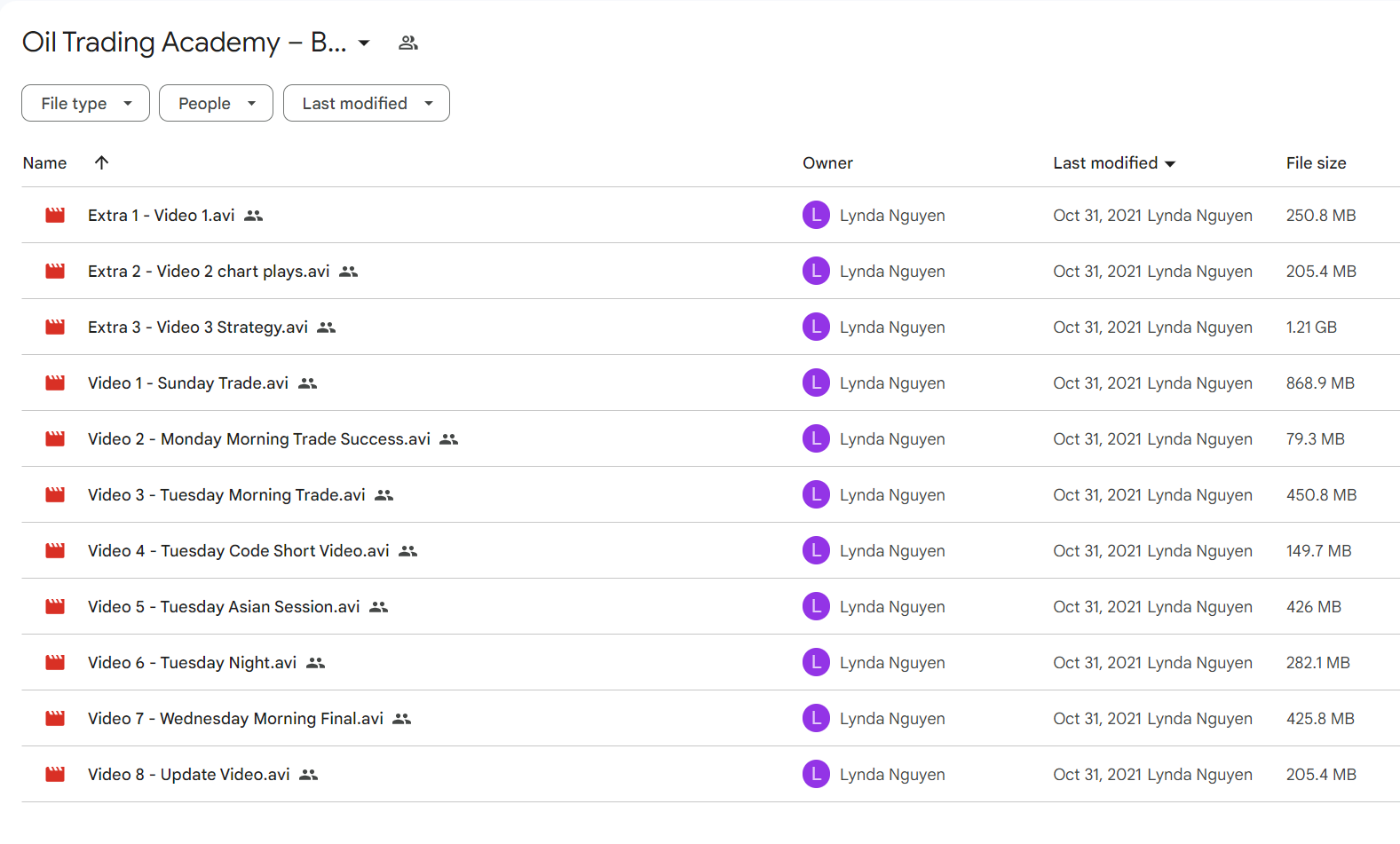Sort files by Name column header
Image resolution: width=1400 pixels, height=844 pixels.
click(x=45, y=163)
